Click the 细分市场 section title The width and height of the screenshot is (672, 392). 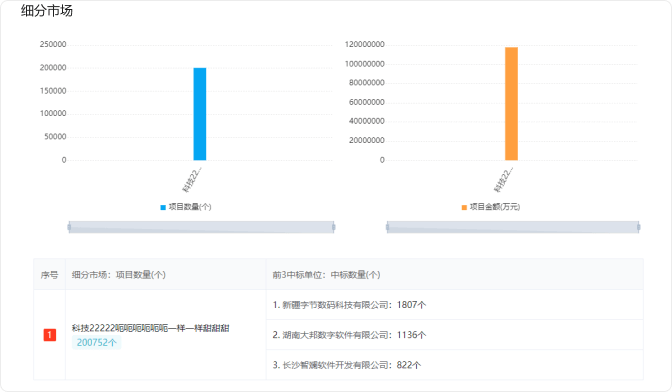click(x=47, y=11)
